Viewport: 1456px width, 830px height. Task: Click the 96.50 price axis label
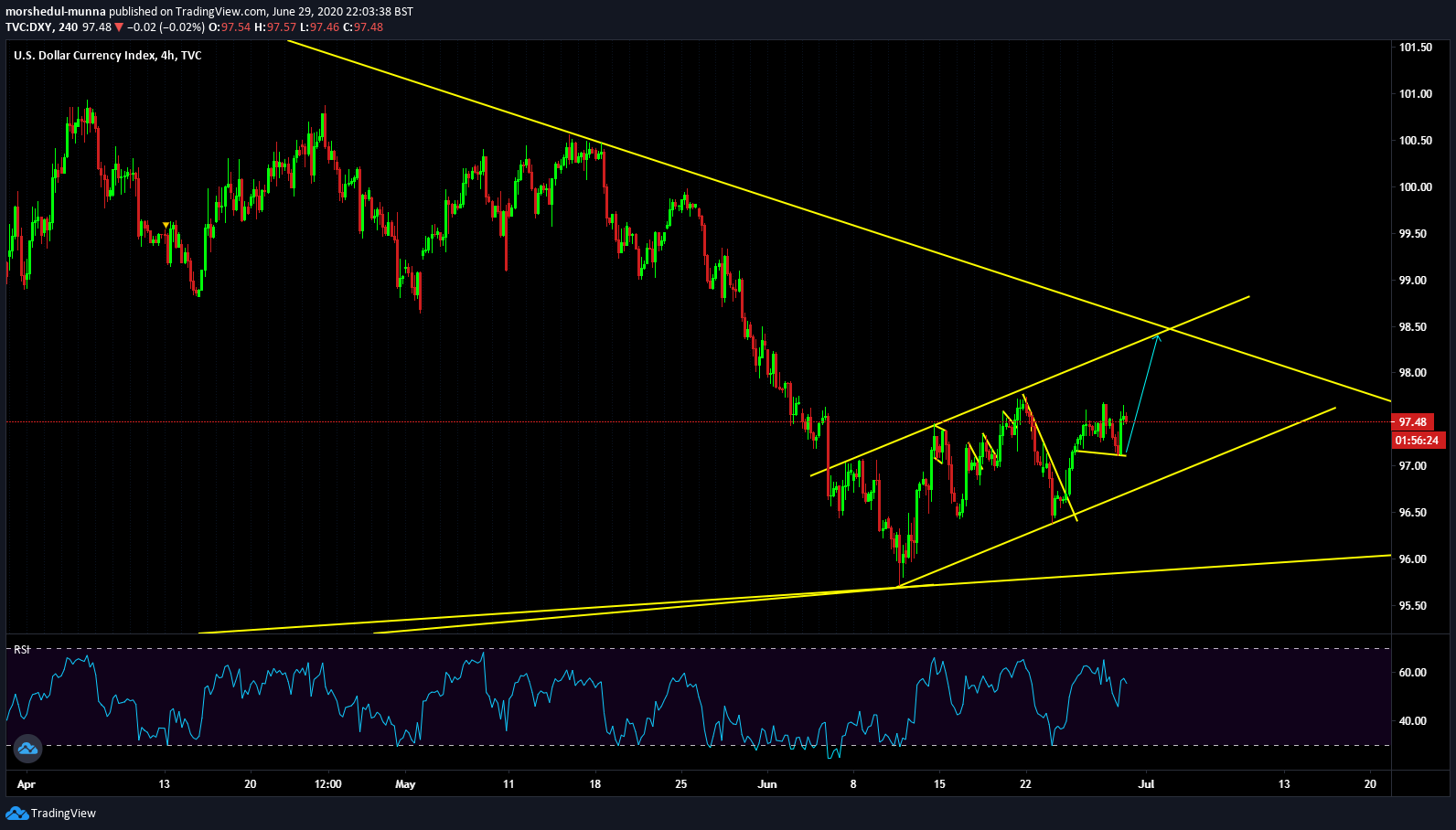pos(1413,513)
